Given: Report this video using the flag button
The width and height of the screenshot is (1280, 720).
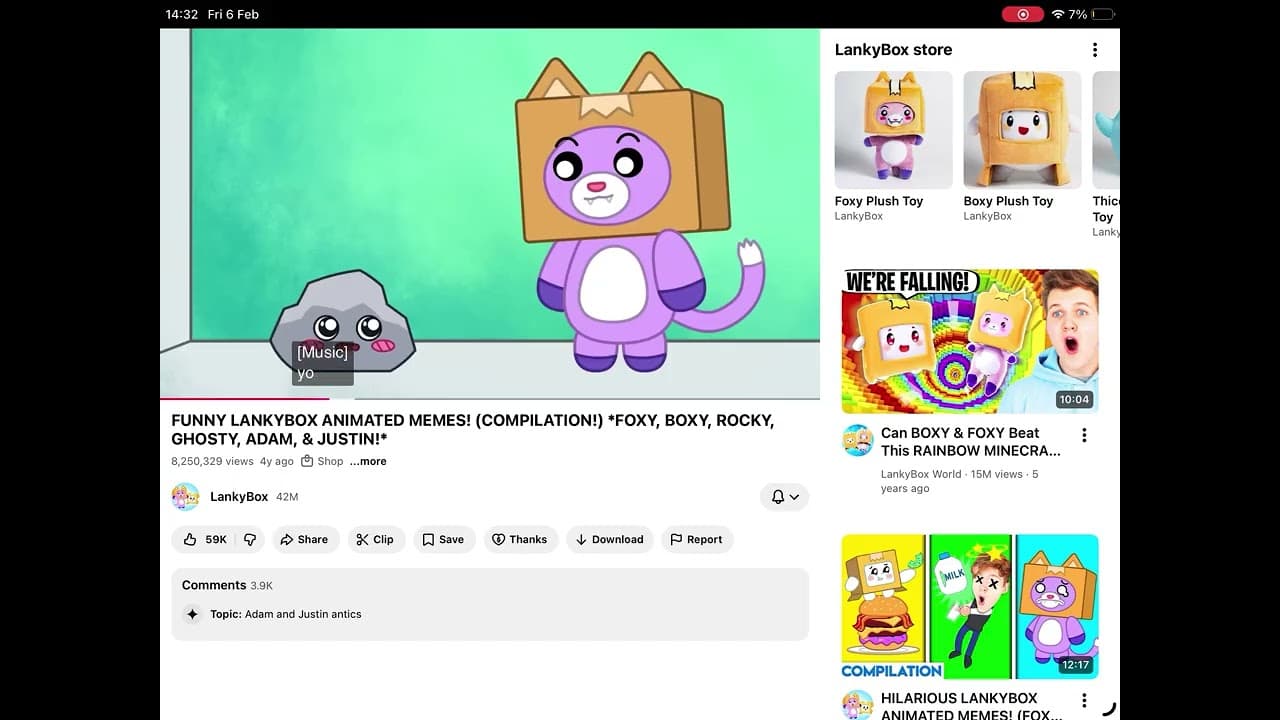Looking at the screenshot, I should 696,539.
